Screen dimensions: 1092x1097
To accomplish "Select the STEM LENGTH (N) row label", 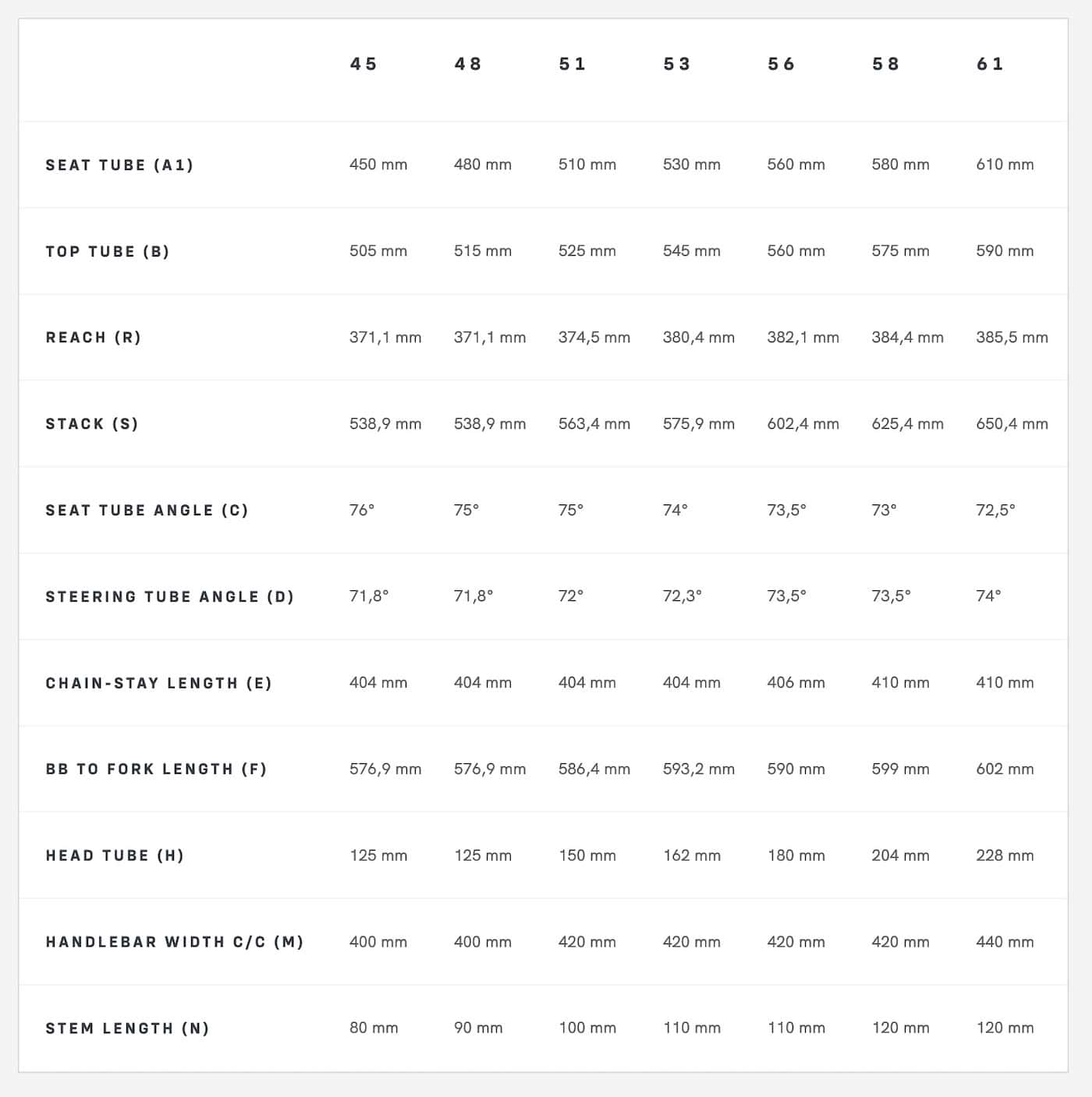I will click(x=128, y=1028).
